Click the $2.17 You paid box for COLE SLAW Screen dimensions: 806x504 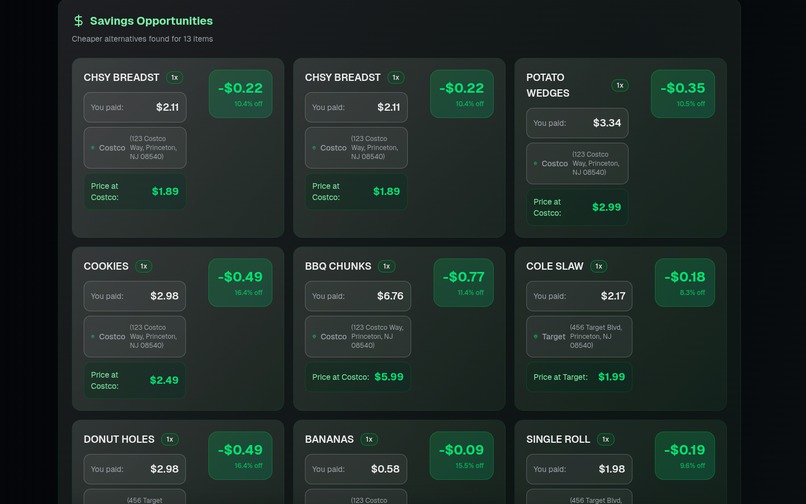[x=579, y=296]
